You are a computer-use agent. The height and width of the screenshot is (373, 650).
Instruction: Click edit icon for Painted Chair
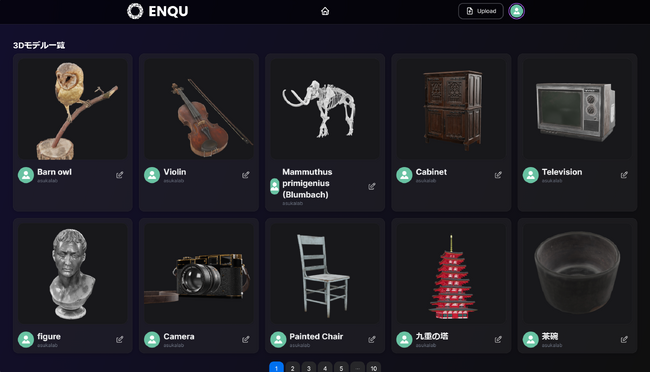(x=372, y=339)
